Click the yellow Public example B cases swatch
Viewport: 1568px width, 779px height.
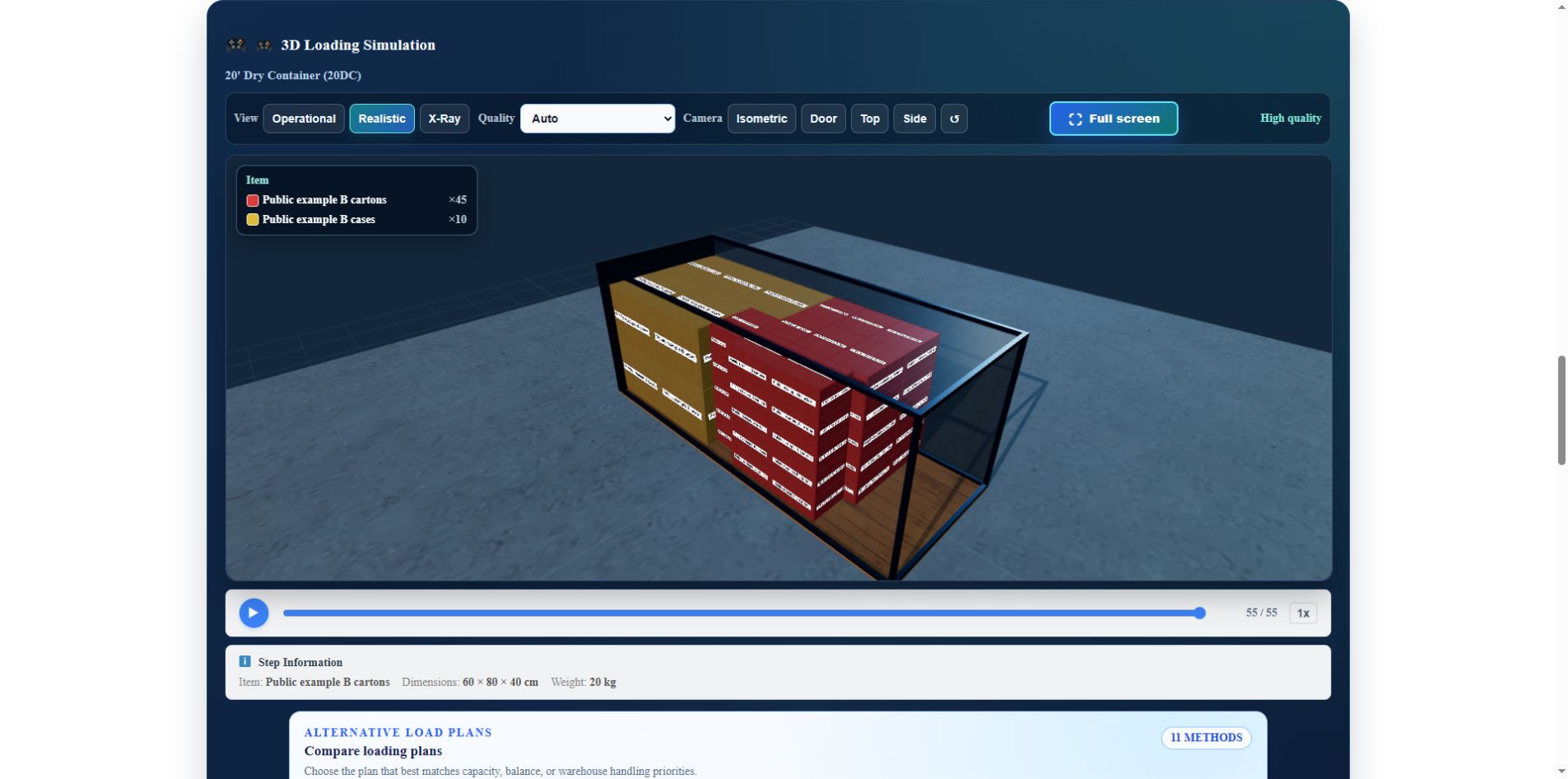[x=253, y=220]
